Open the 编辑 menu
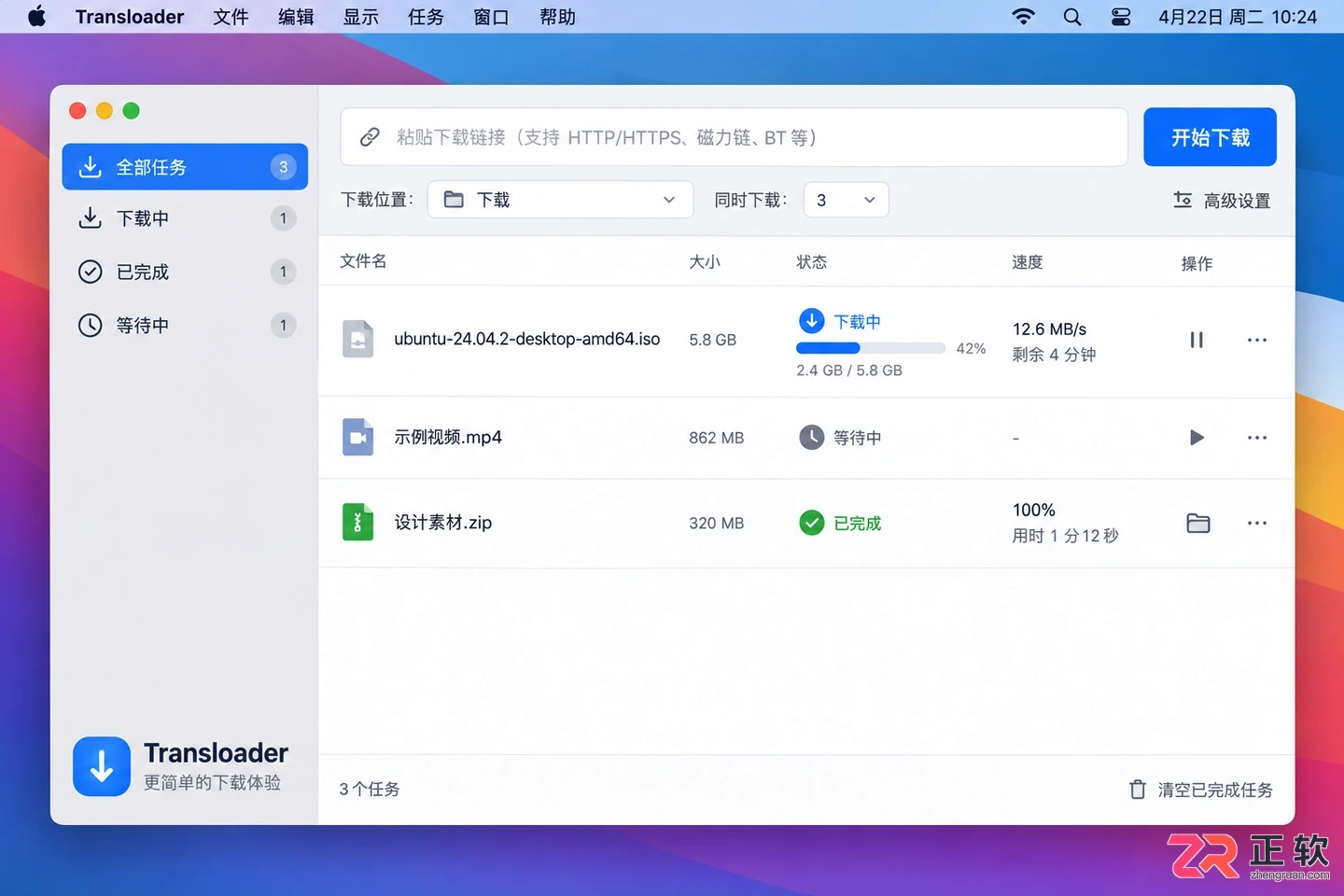Image resolution: width=1344 pixels, height=896 pixels. pos(296,17)
